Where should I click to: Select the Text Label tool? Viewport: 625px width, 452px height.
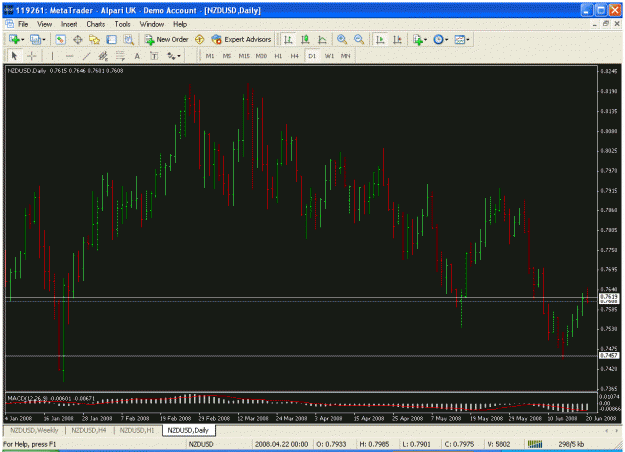[154, 56]
